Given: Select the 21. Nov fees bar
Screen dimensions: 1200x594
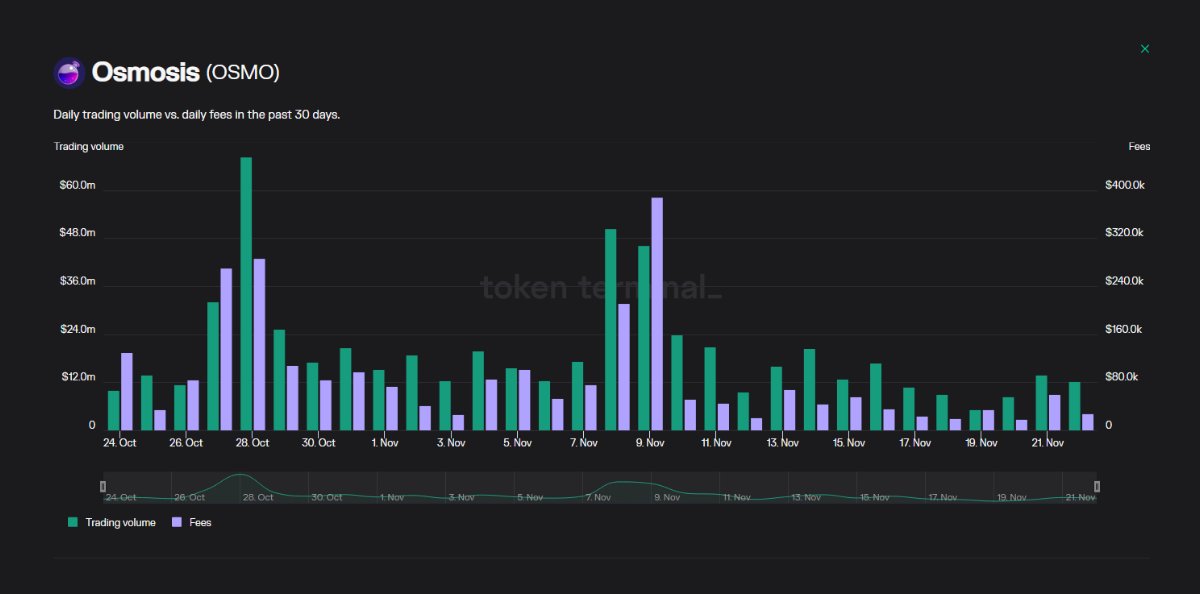Looking at the screenshot, I should pos(1055,413).
